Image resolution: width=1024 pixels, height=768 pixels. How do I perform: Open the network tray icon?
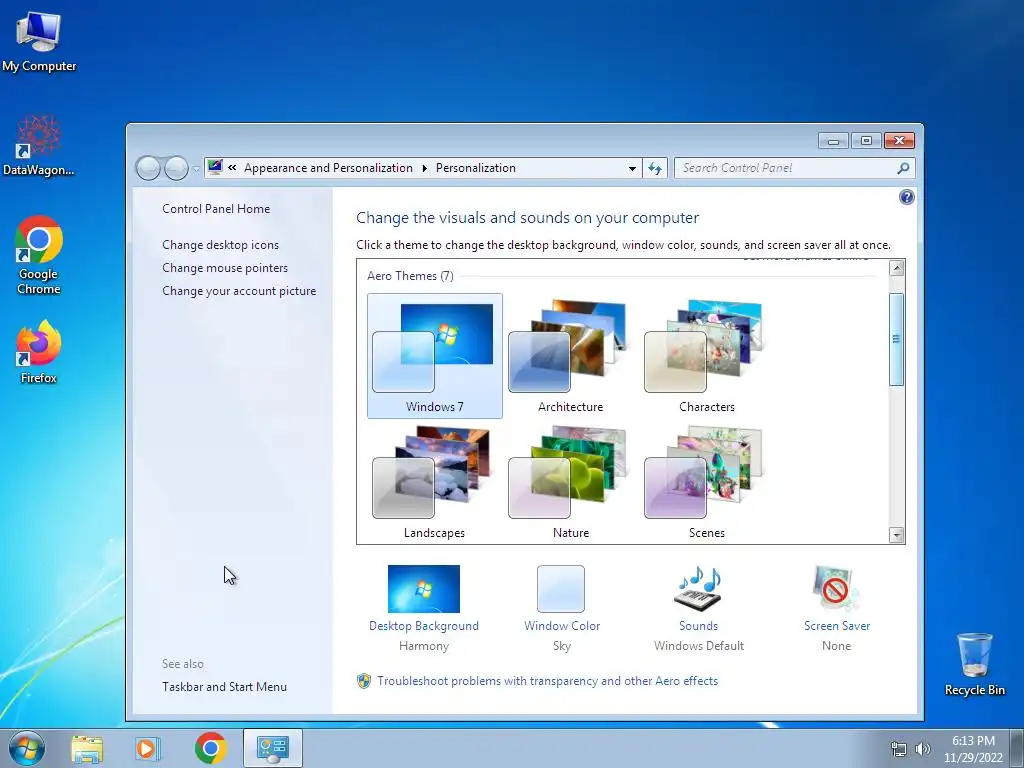tap(899, 749)
